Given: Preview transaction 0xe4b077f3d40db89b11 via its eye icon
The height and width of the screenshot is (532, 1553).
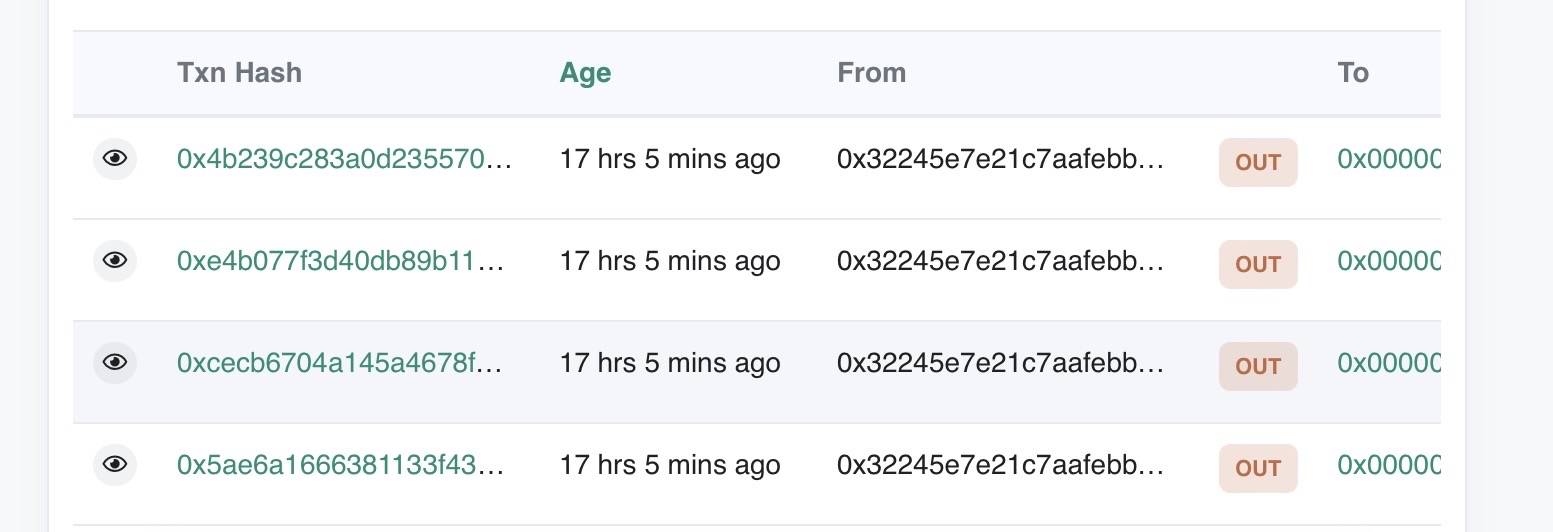Looking at the screenshot, I should point(115,261).
